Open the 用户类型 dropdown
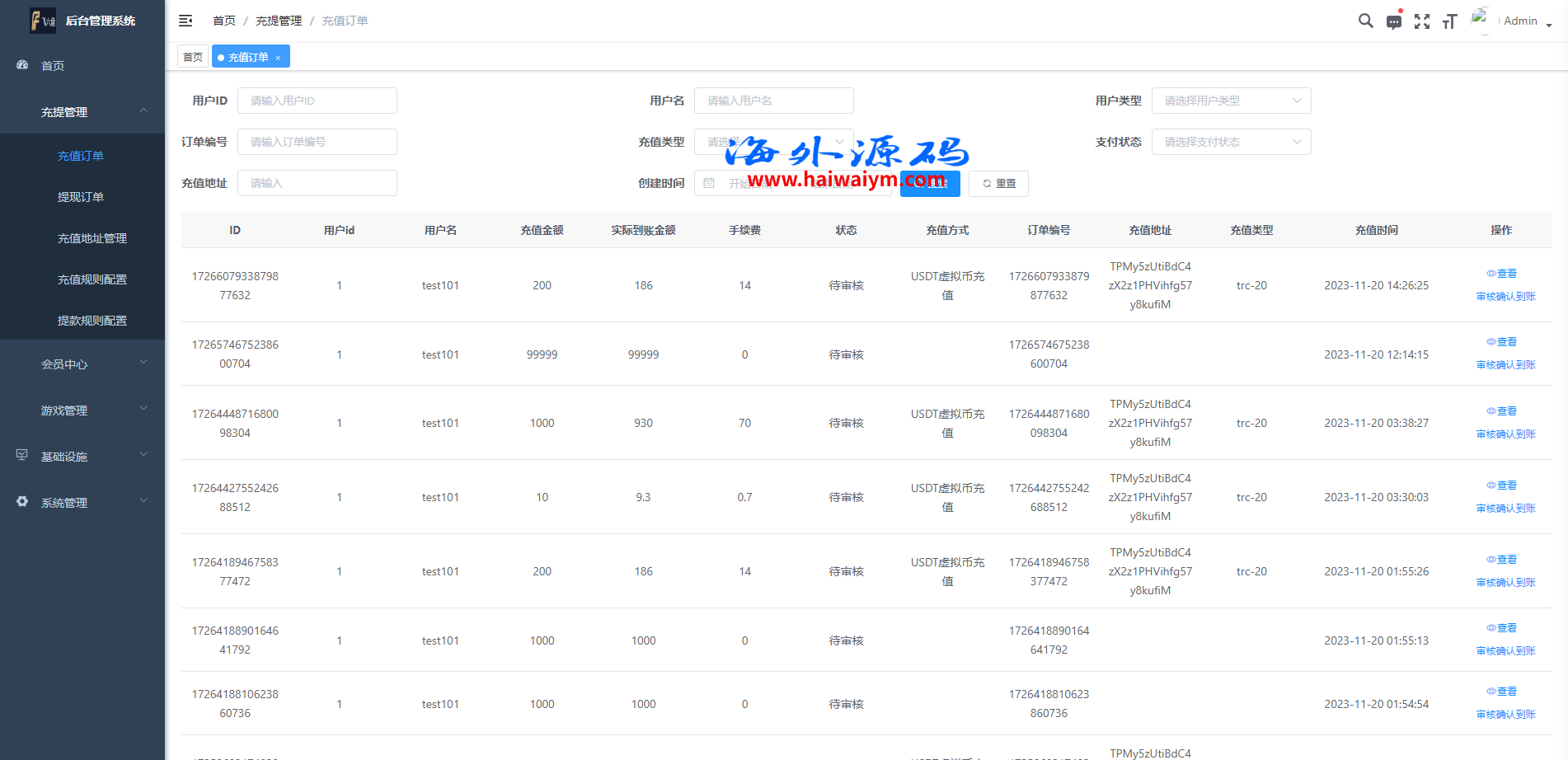This screenshot has height=760, width=1568. (x=1230, y=101)
